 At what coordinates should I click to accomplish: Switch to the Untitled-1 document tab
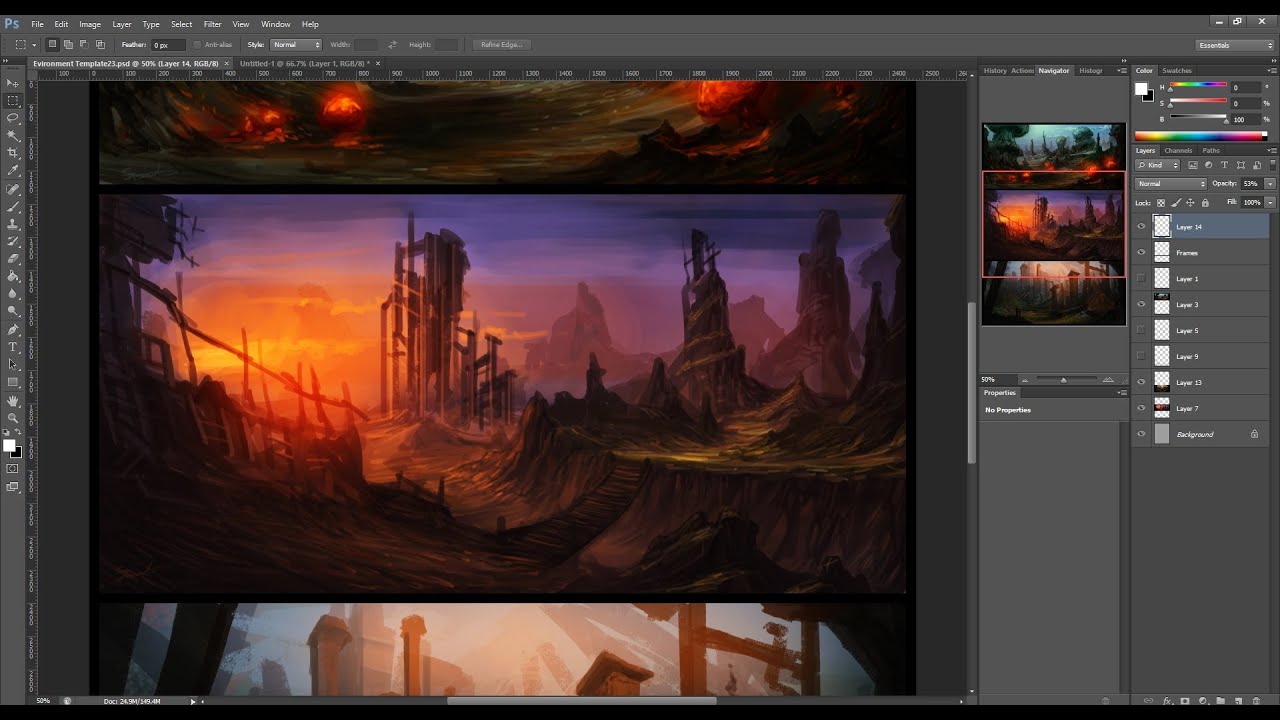[304, 63]
